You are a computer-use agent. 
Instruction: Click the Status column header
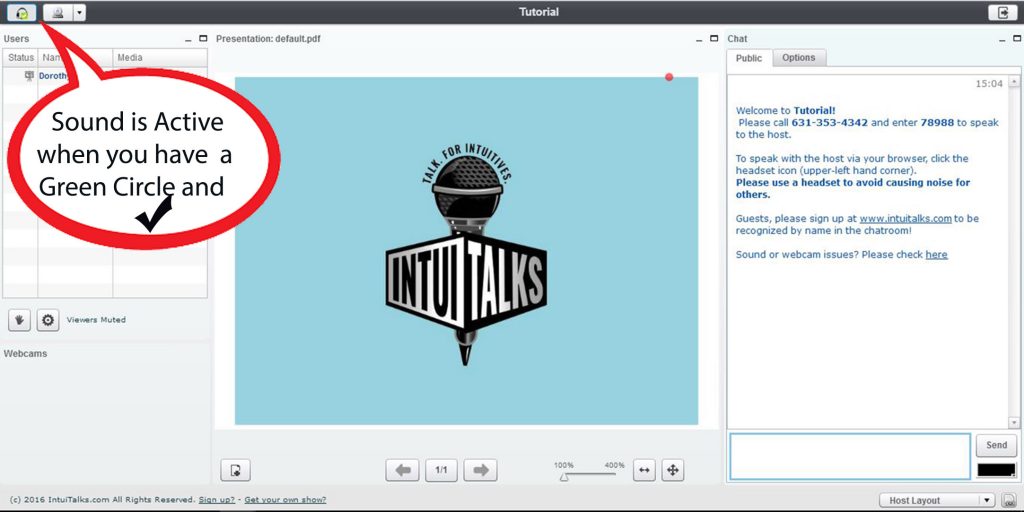coord(20,57)
